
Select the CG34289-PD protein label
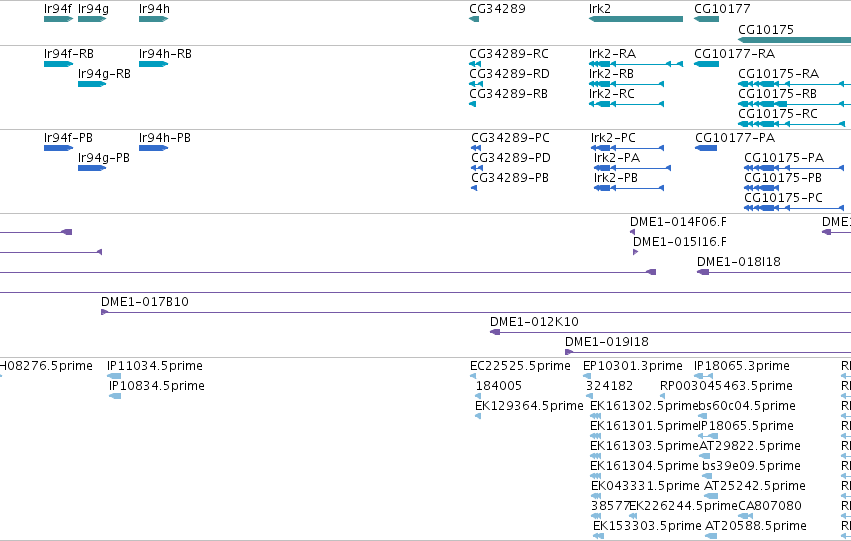click(x=511, y=158)
